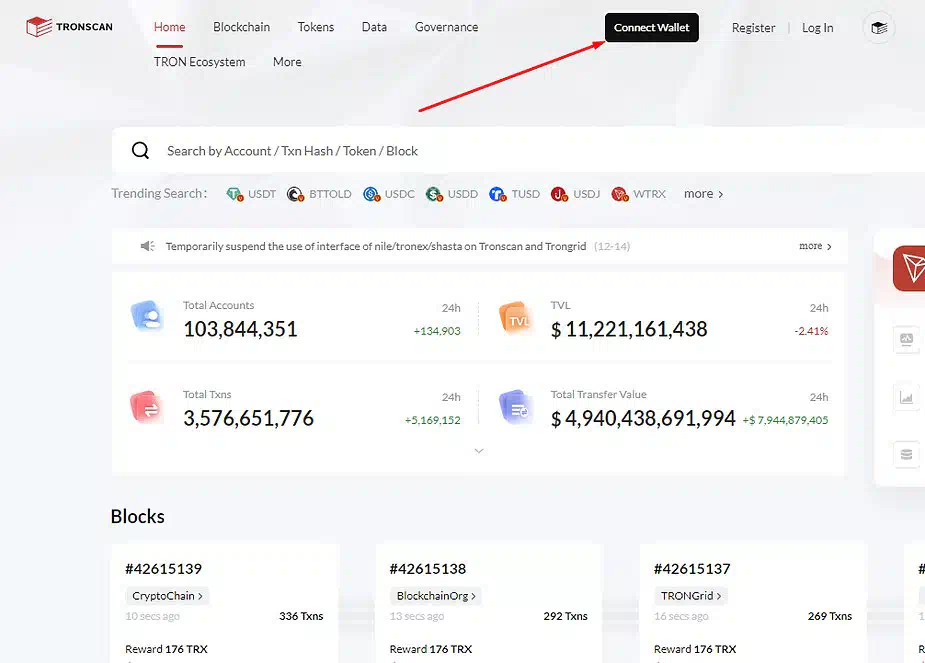Screen dimensions: 925x663
Task: Select the BTTOLD trending token icon
Action: [x=296, y=193]
